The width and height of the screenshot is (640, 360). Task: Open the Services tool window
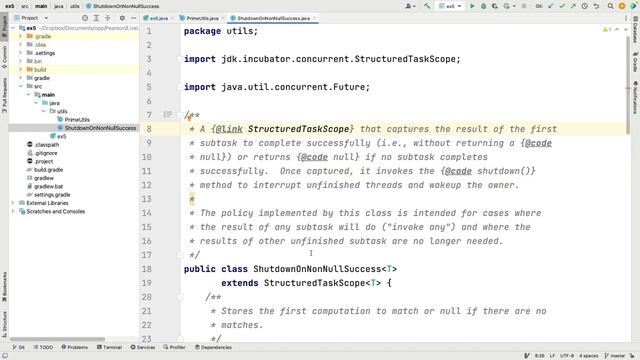pos(143,347)
